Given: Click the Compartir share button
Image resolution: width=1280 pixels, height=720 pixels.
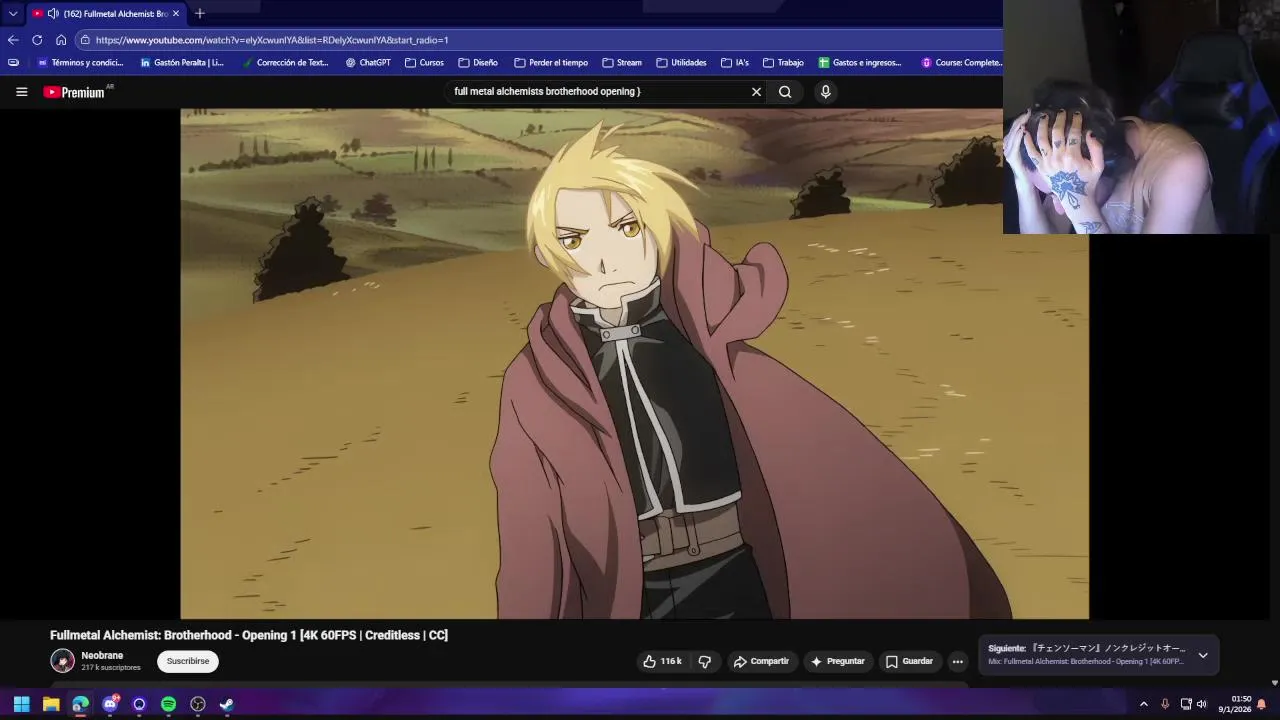Looking at the screenshot, I should tap(761, 661).
